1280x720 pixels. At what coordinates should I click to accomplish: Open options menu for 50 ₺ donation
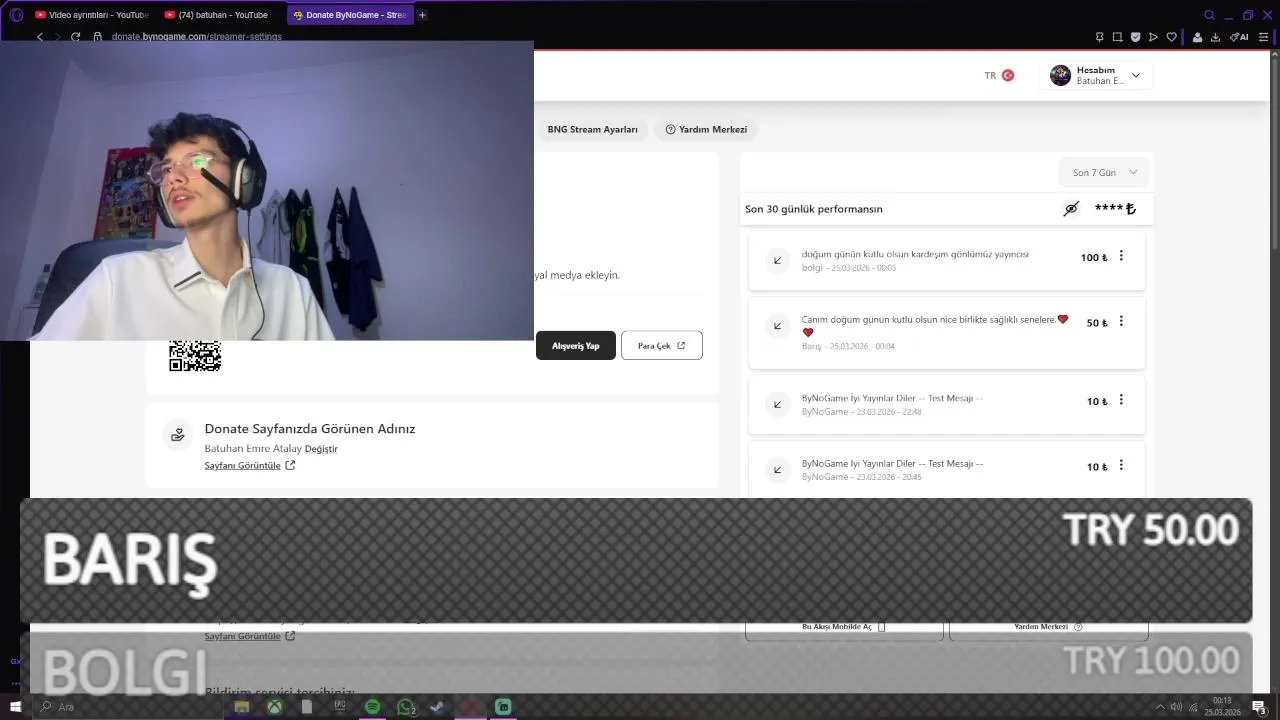[1121, 321]
